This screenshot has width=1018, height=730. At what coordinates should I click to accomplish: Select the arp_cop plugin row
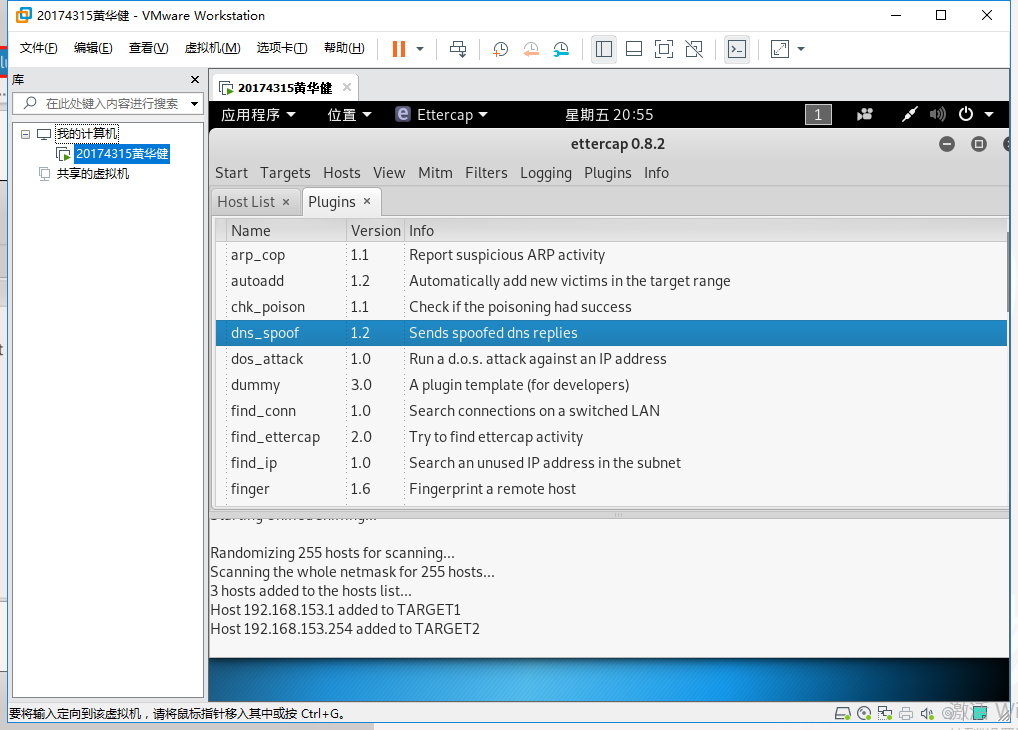(611, 255)
